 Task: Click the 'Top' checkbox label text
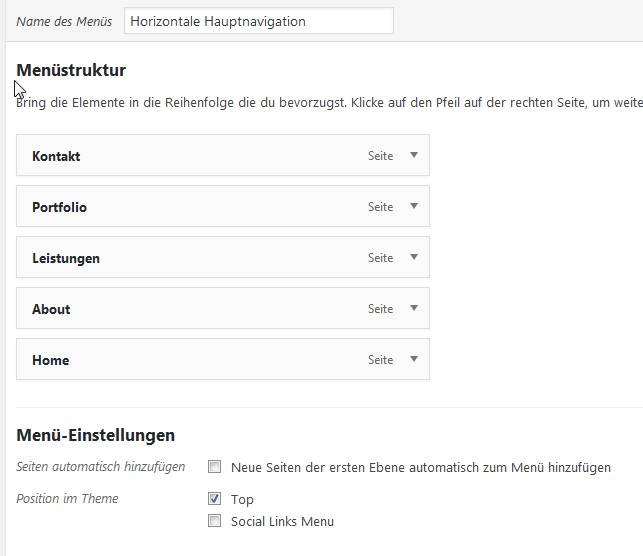pyautogui.click(x=242, y=500)
